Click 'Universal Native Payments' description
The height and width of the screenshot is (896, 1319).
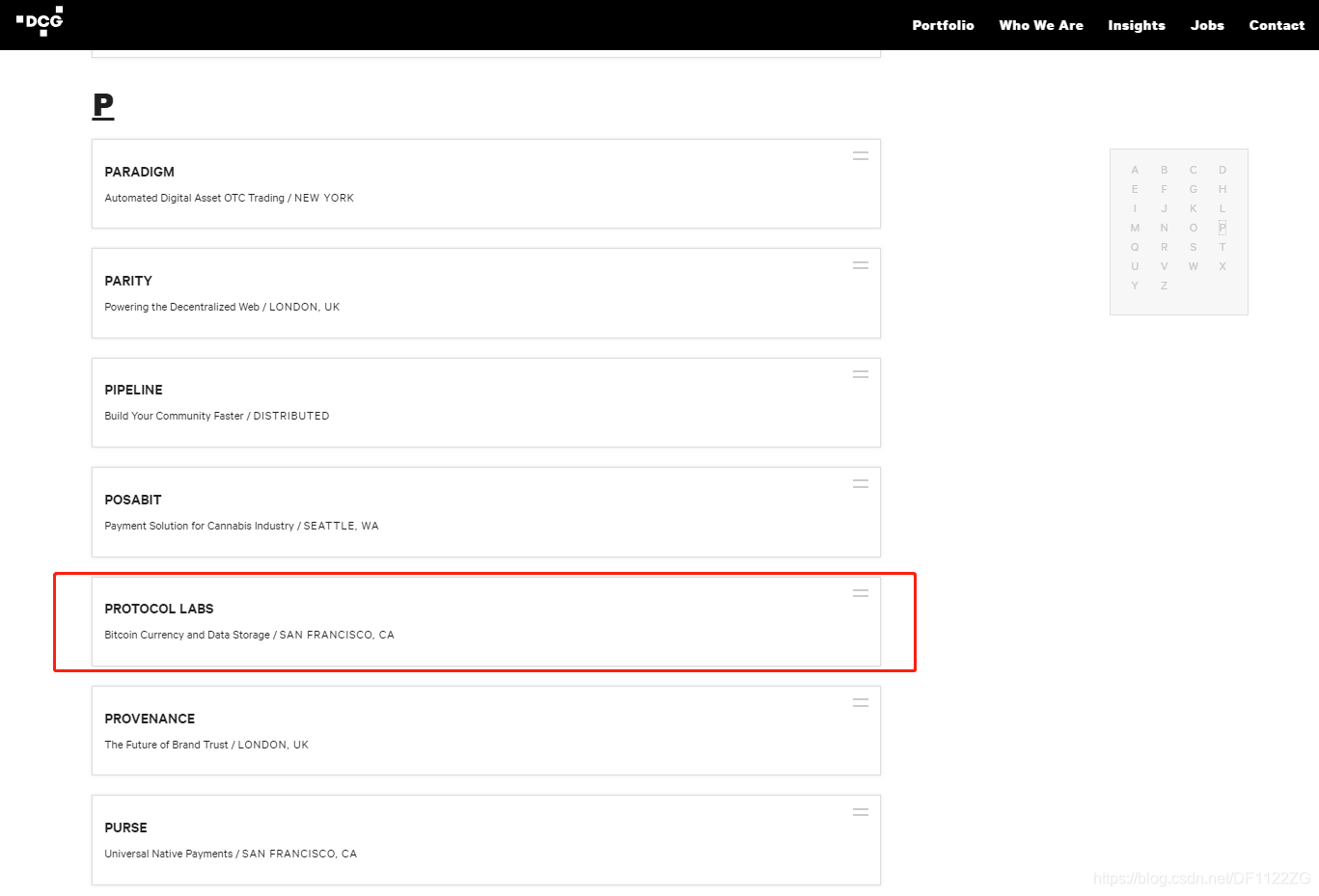[168, 854]
